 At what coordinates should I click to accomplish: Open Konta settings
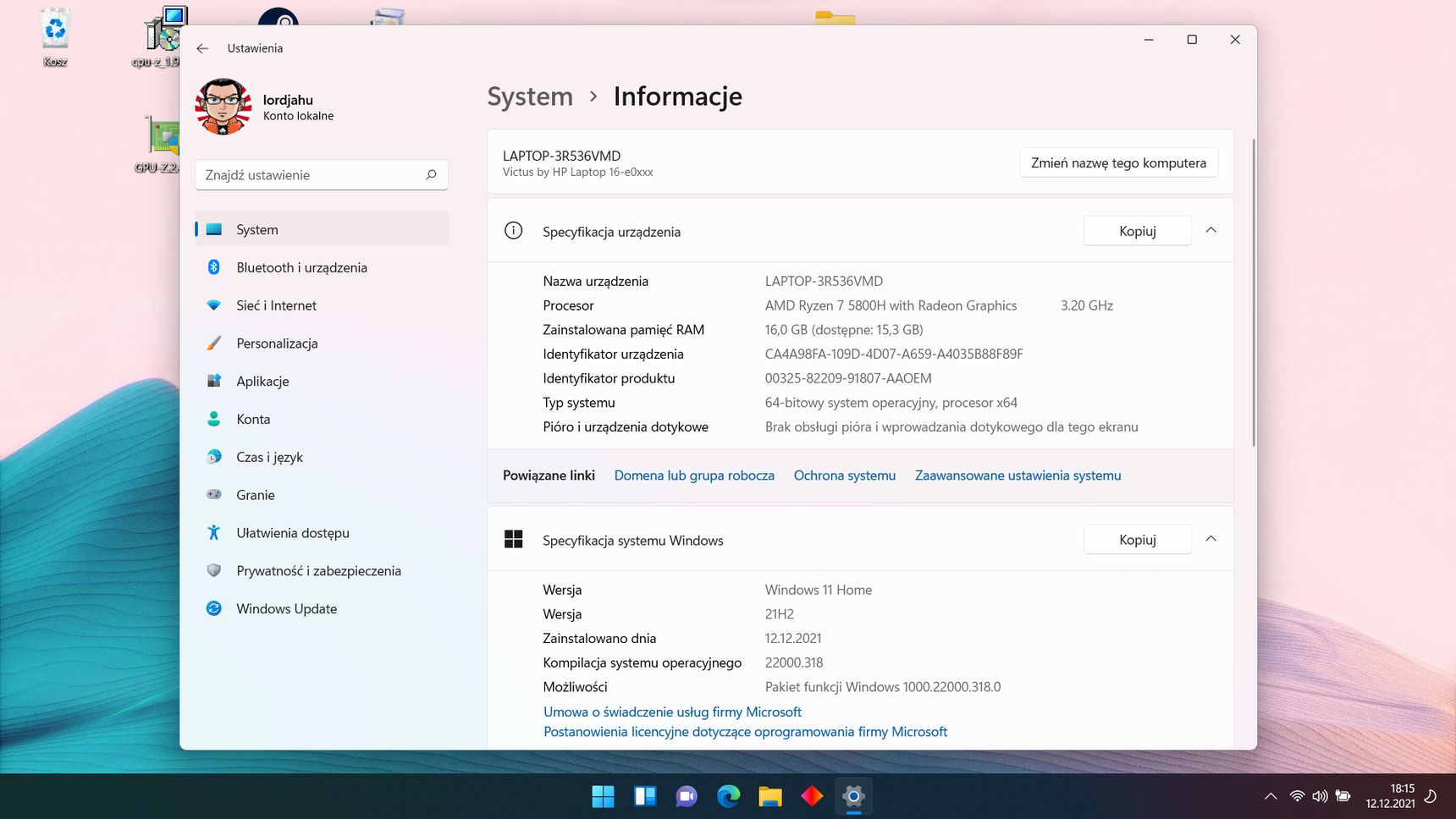click(x=322, y=419)
